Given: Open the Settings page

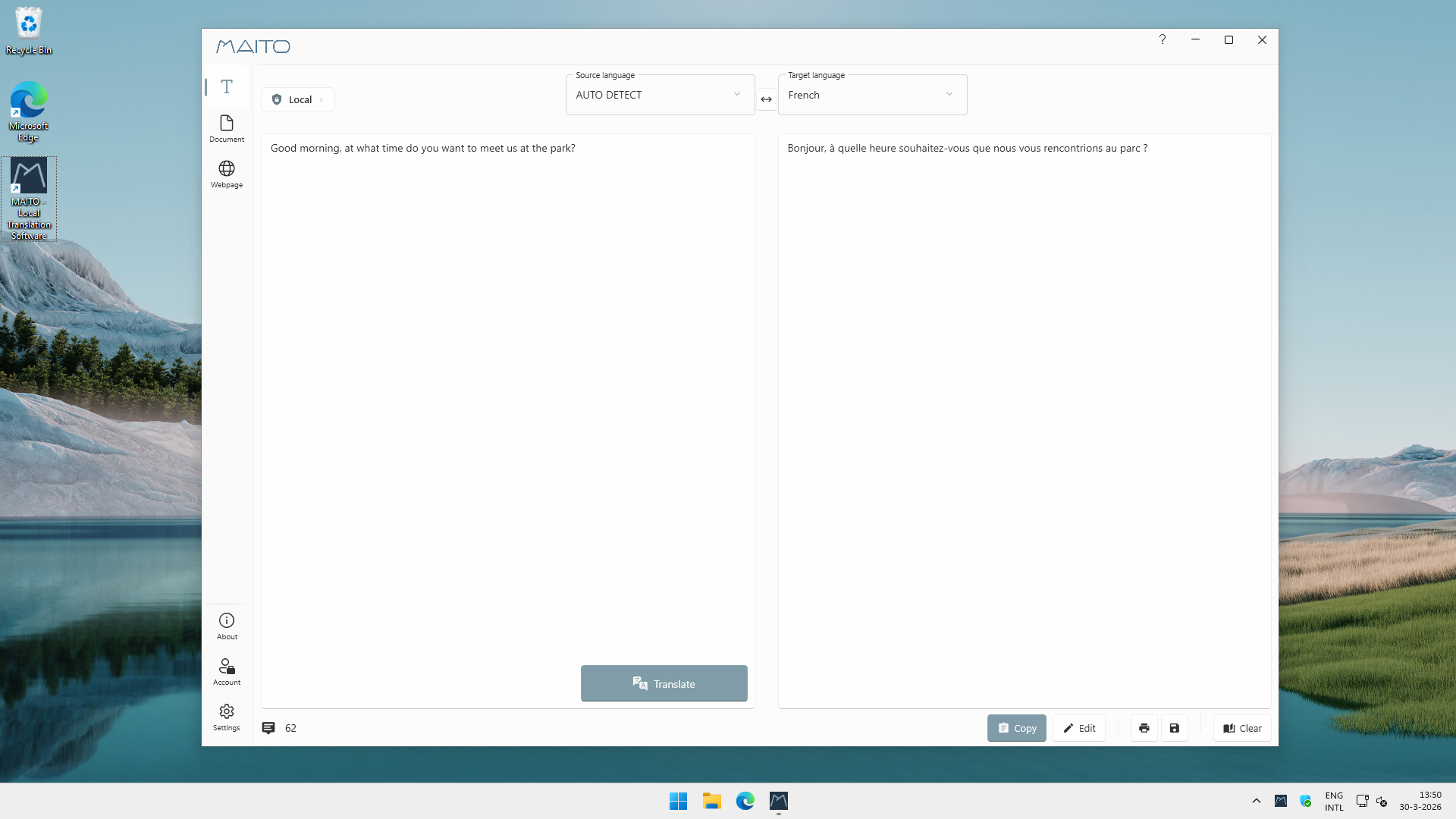Looking at the screenshot, I should click(227, 717).
